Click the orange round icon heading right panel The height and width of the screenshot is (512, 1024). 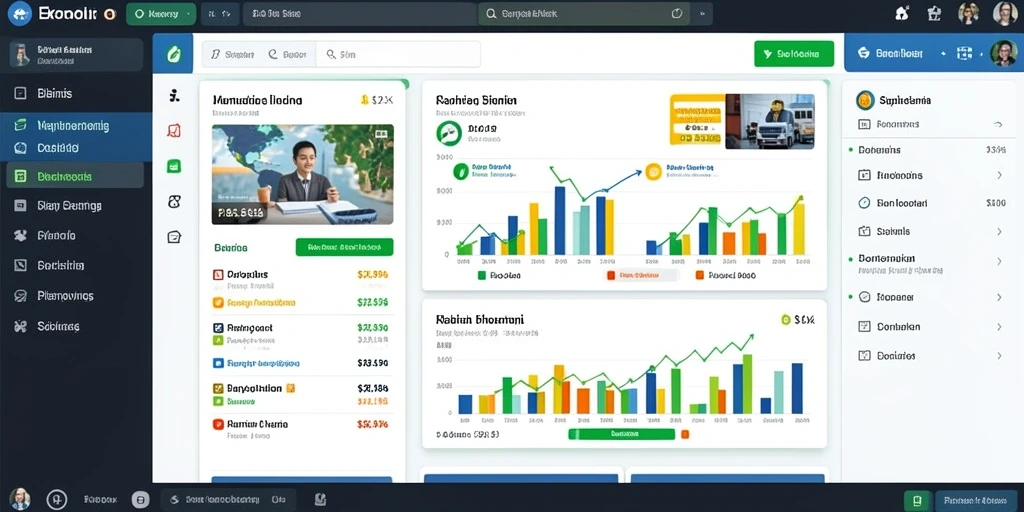(x=865, y=100)
